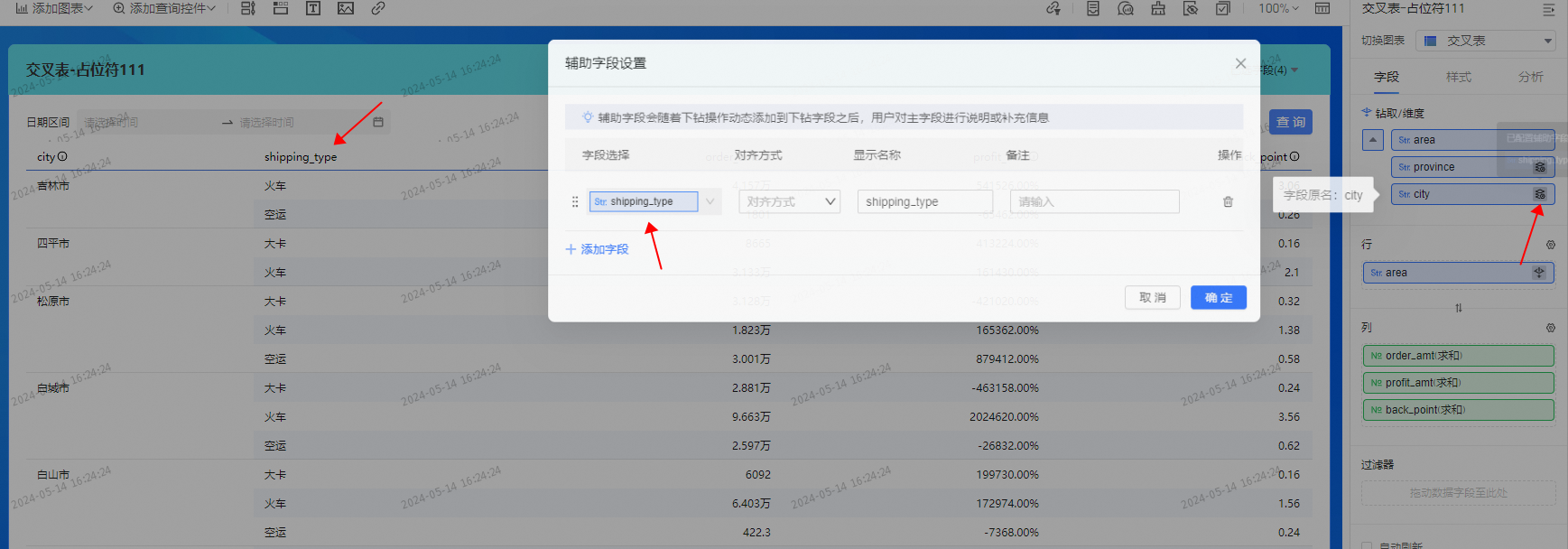Open settings gear for the 行 section
This screenshot has height=549, width=1568.
[1550, 245]
